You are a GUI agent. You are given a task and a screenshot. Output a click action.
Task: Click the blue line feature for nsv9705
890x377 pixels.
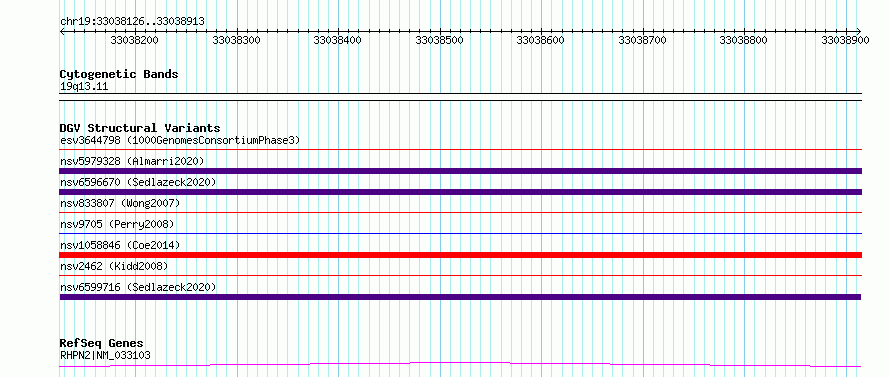click(x=460, y=233)
